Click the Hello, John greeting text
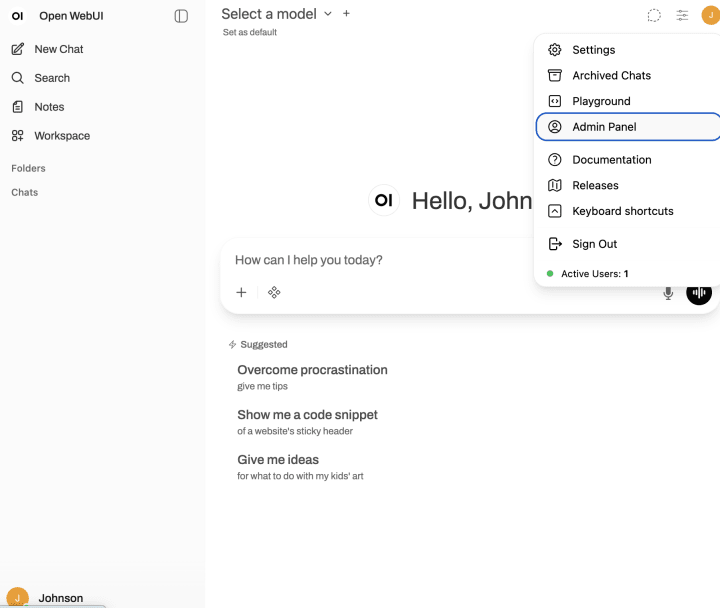The image size is (720, 608). 472,201
